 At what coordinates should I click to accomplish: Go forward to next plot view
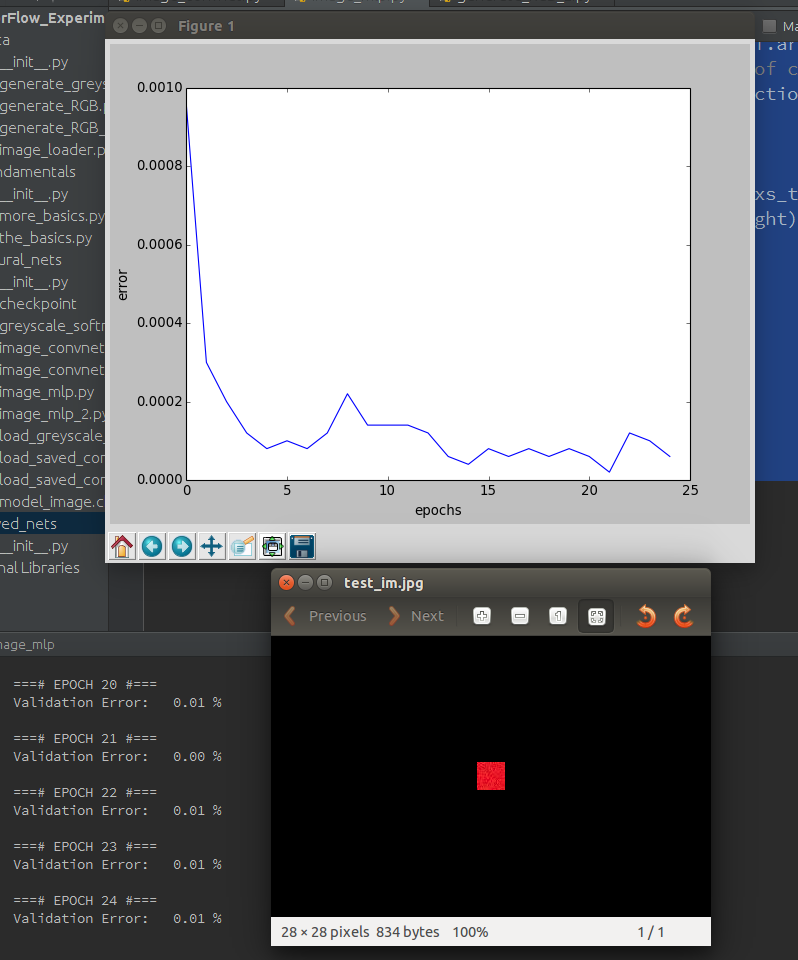coord(182,546)
